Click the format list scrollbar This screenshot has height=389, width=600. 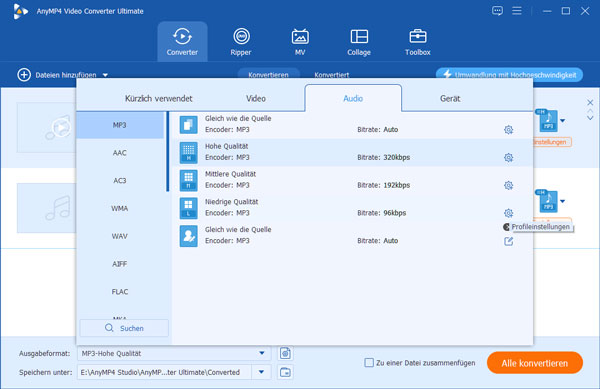[167, 151]
